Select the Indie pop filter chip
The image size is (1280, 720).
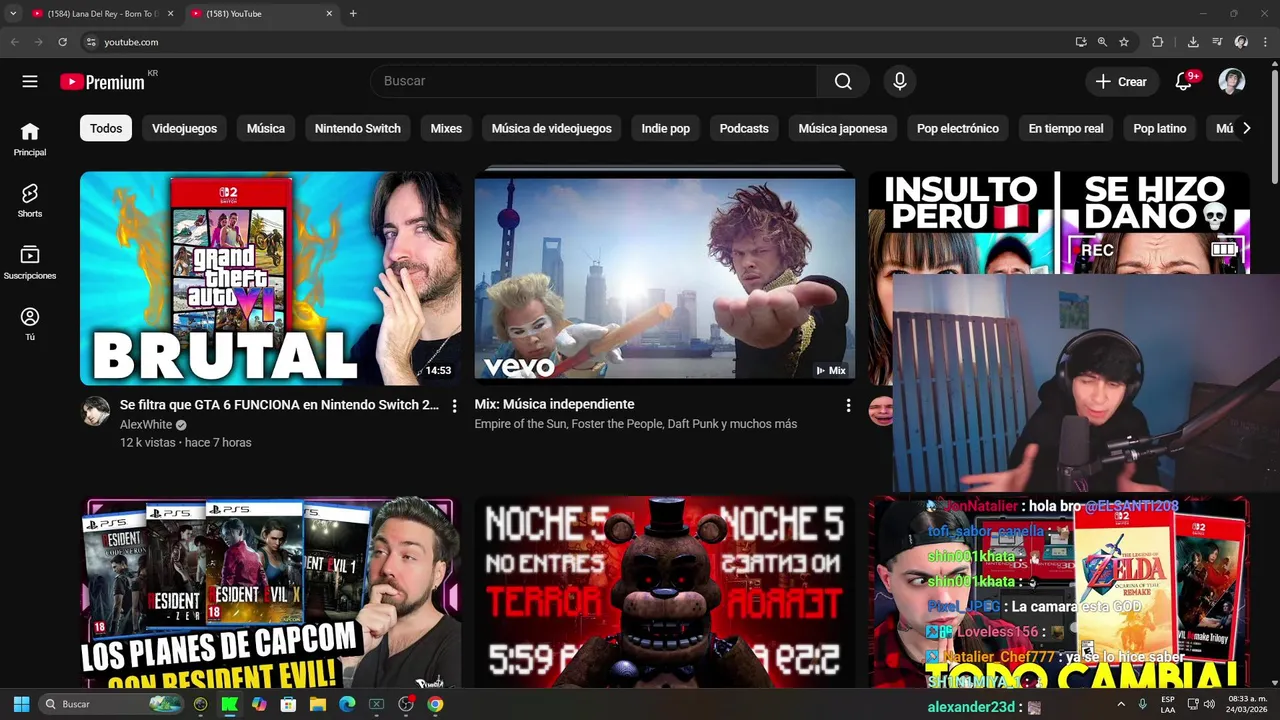pos(666,128)
